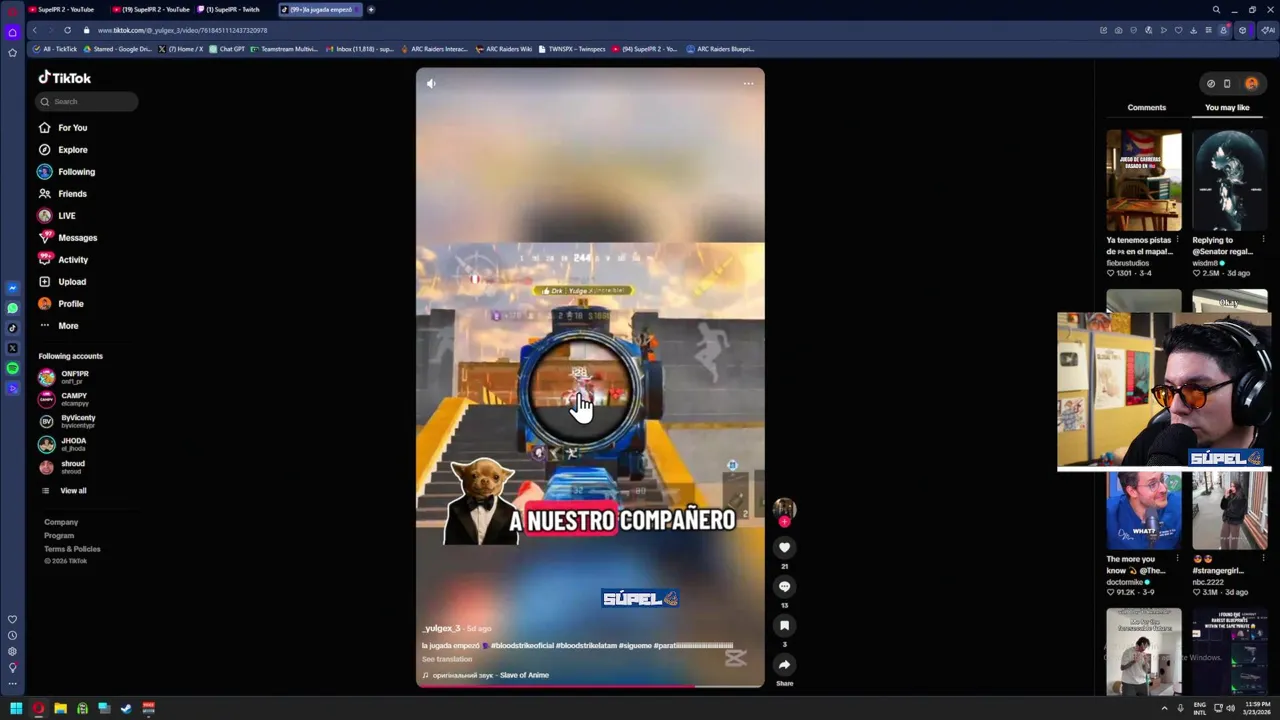Click coin icon beside phone icon

(x=1210, y=84)
